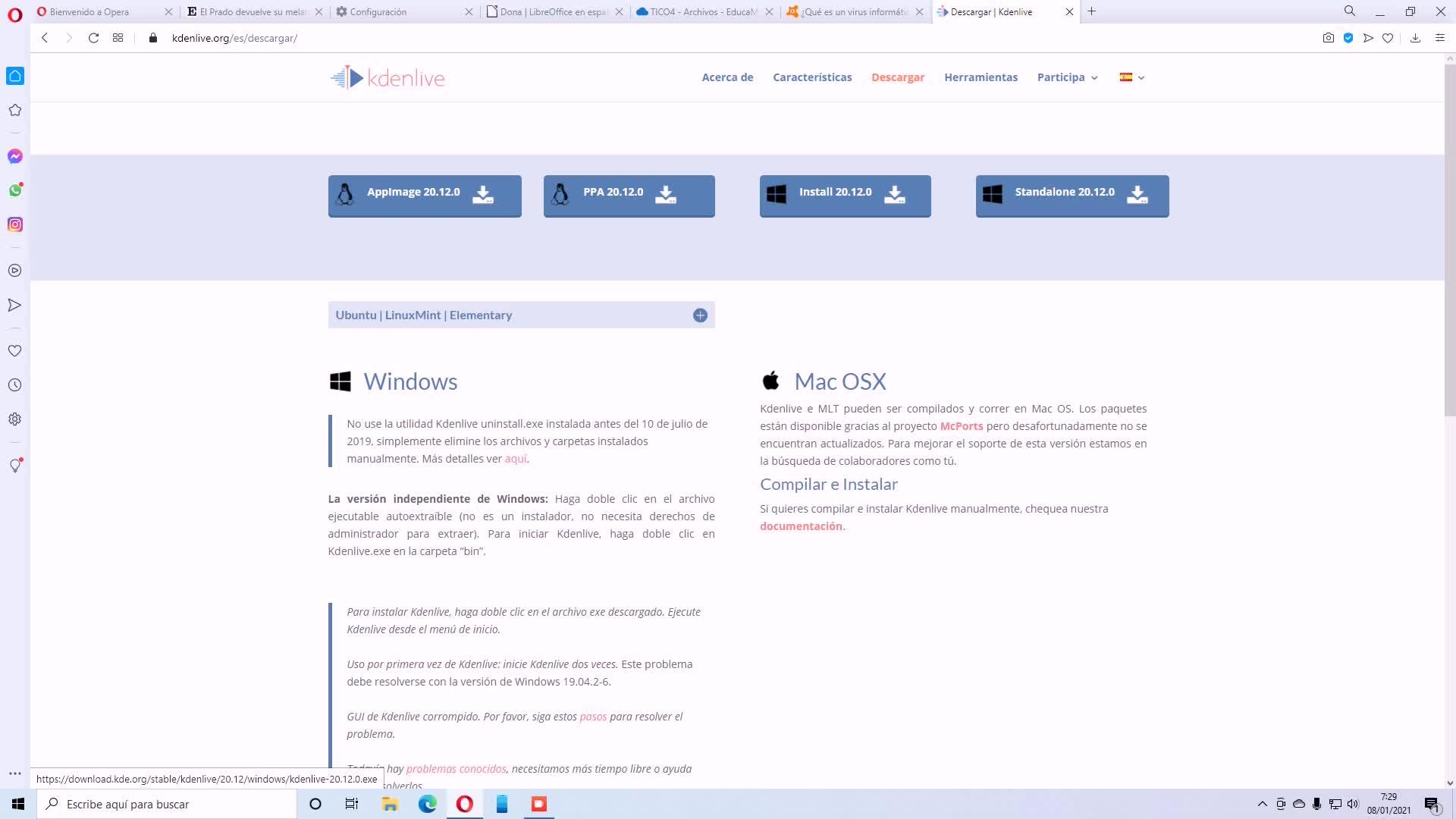This screenshot has width=1456, height=819.
Task: Open Easy Setup menu icon
Action: (x=1440, y=38)
